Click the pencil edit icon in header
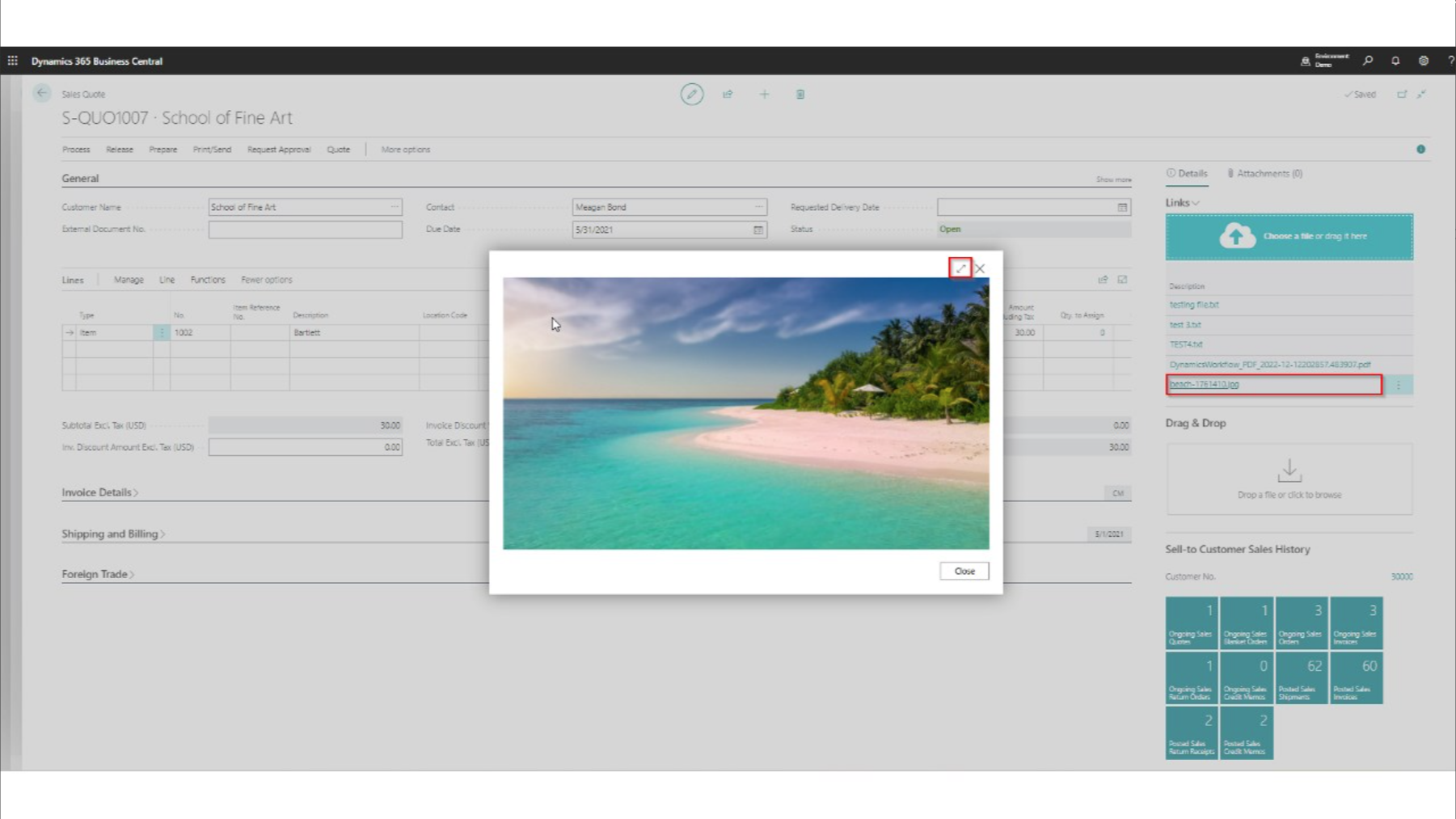Image resolution: width=1456 pixels, height=819 pixels. (x=691, y=95)
